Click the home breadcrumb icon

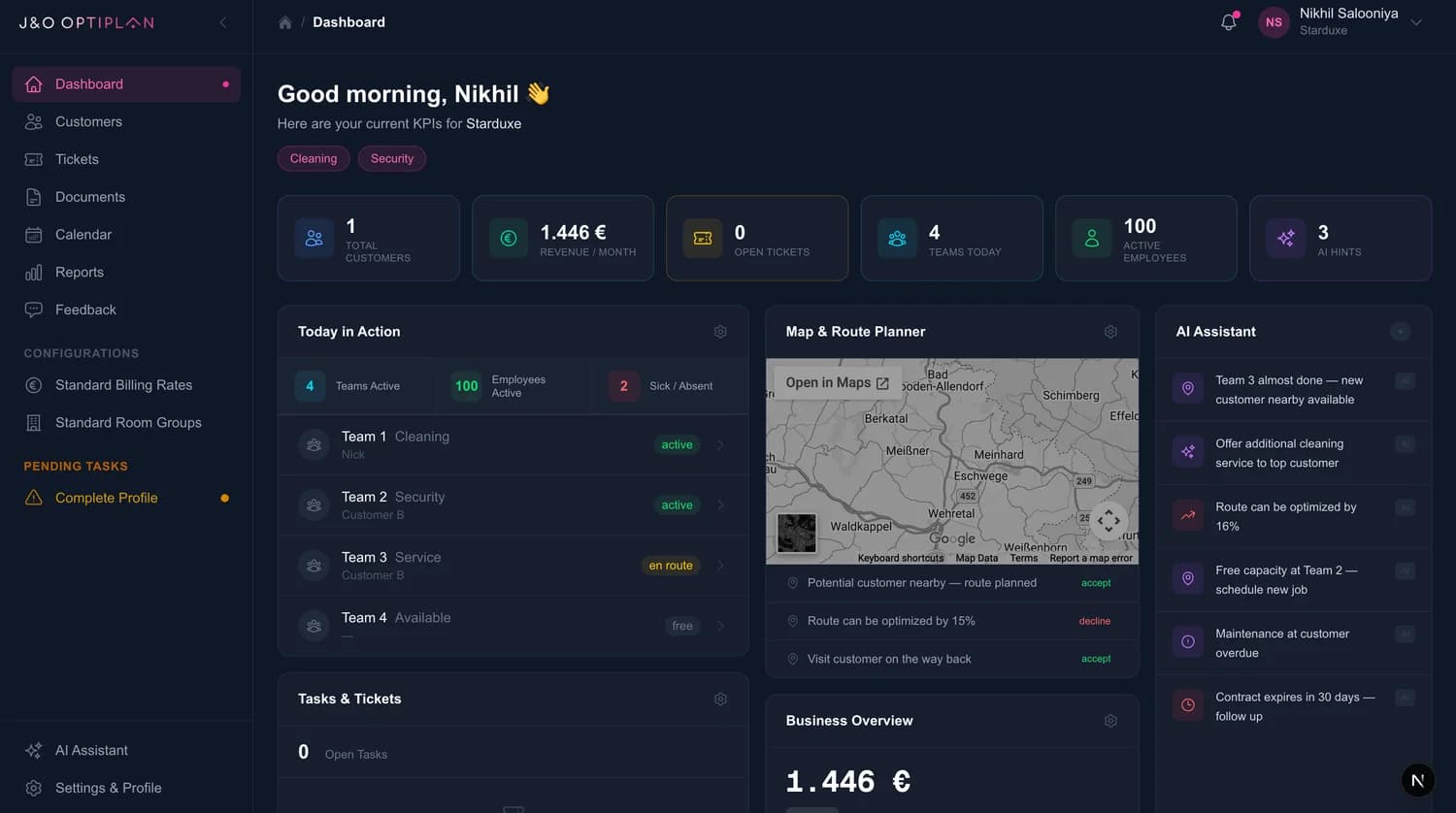point(285,22)
